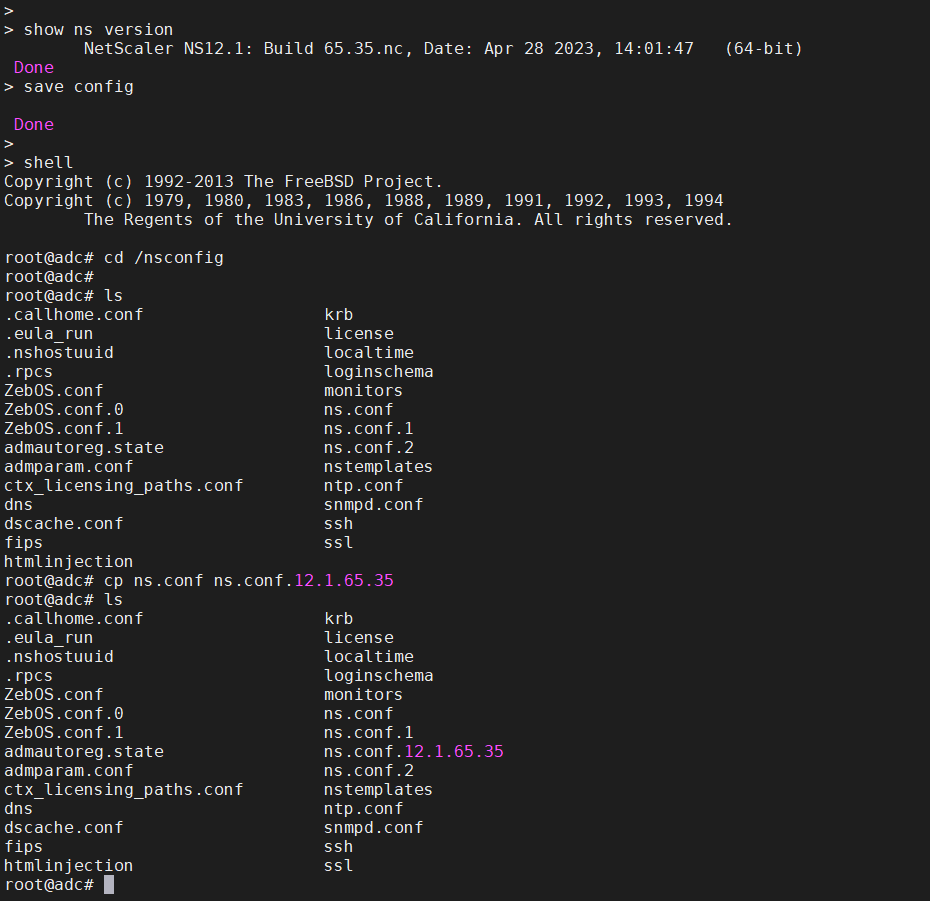The image size is (930, 901).
Task: Click the Regents of University of California line
Action: point(408,219)
